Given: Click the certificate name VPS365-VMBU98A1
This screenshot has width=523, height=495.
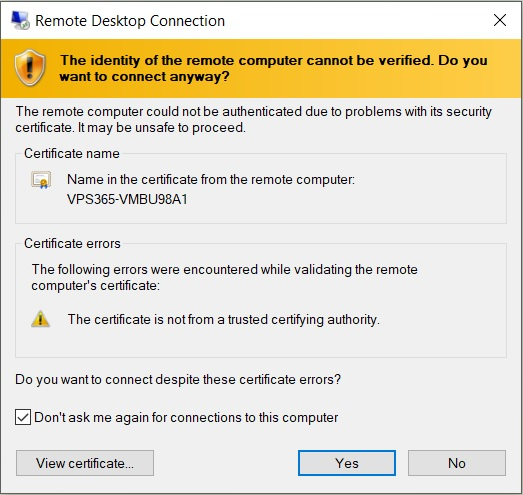Looking at the screenshot, I should tap(127, 199).
